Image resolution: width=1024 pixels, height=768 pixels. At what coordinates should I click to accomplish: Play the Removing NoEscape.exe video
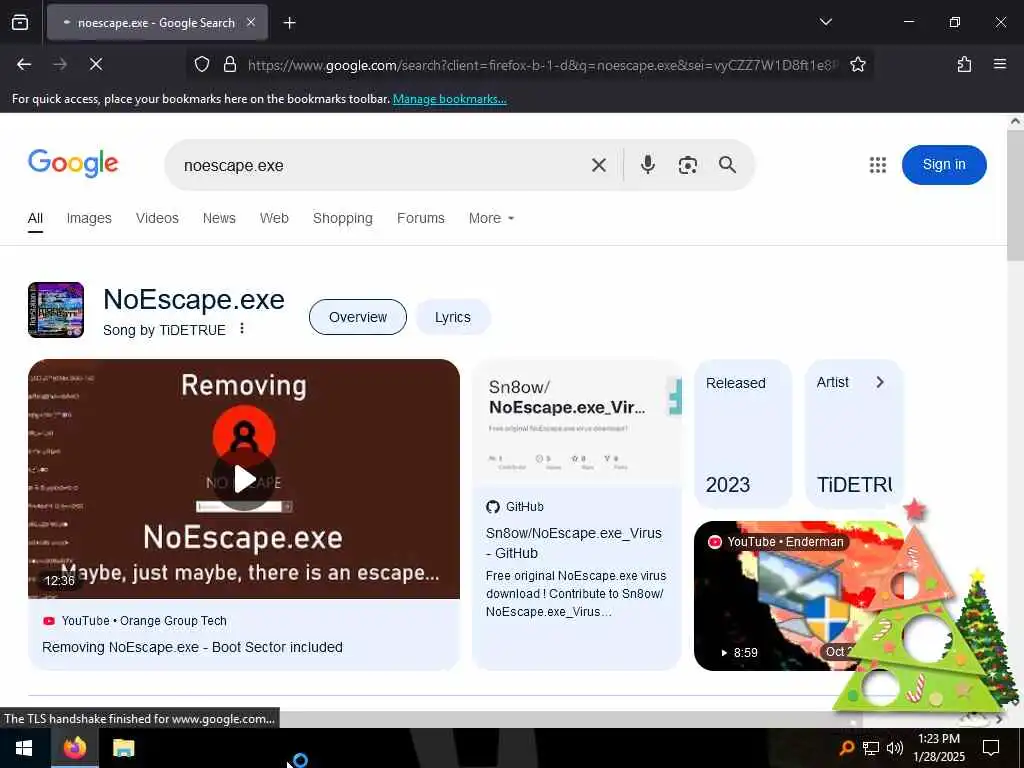click(244, 479)
